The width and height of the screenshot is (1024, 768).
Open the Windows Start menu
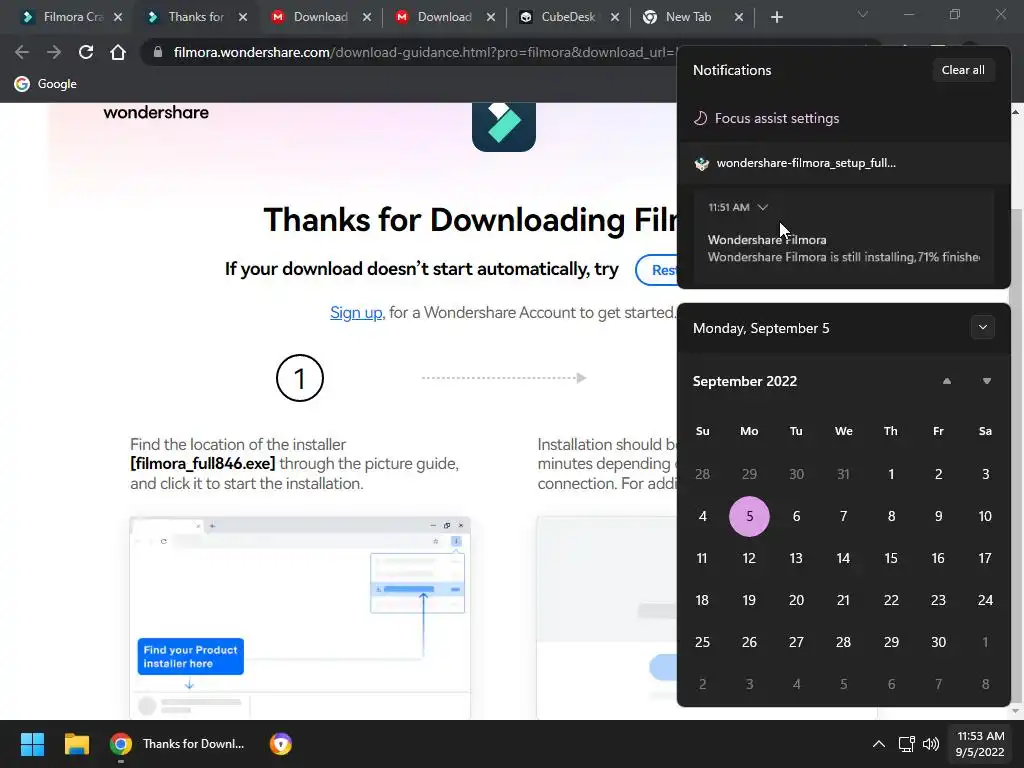click(32, 744)
